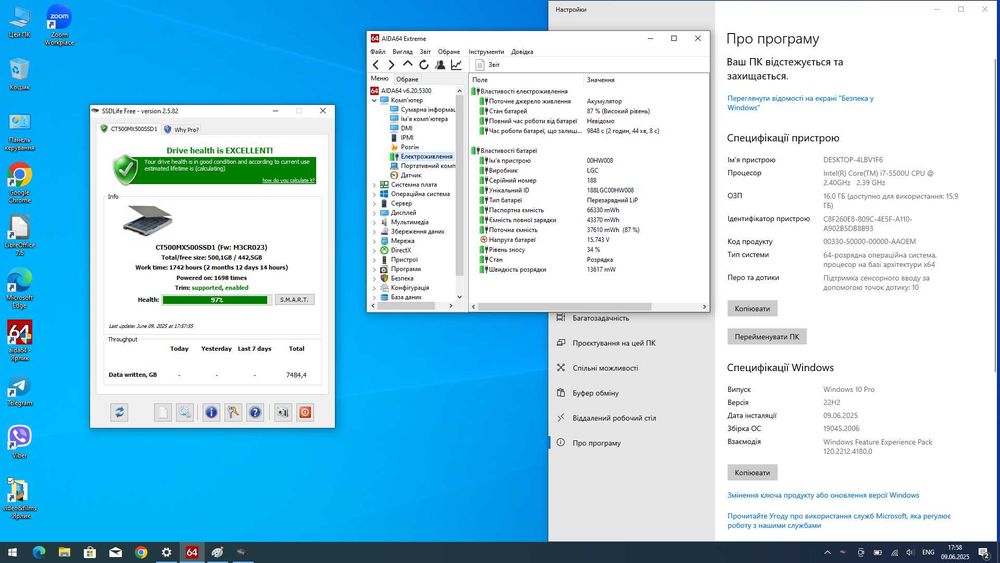Show hidden system tray icons chevron
1000x563 pixels.
pyautogui.click(x=827, y=552)
